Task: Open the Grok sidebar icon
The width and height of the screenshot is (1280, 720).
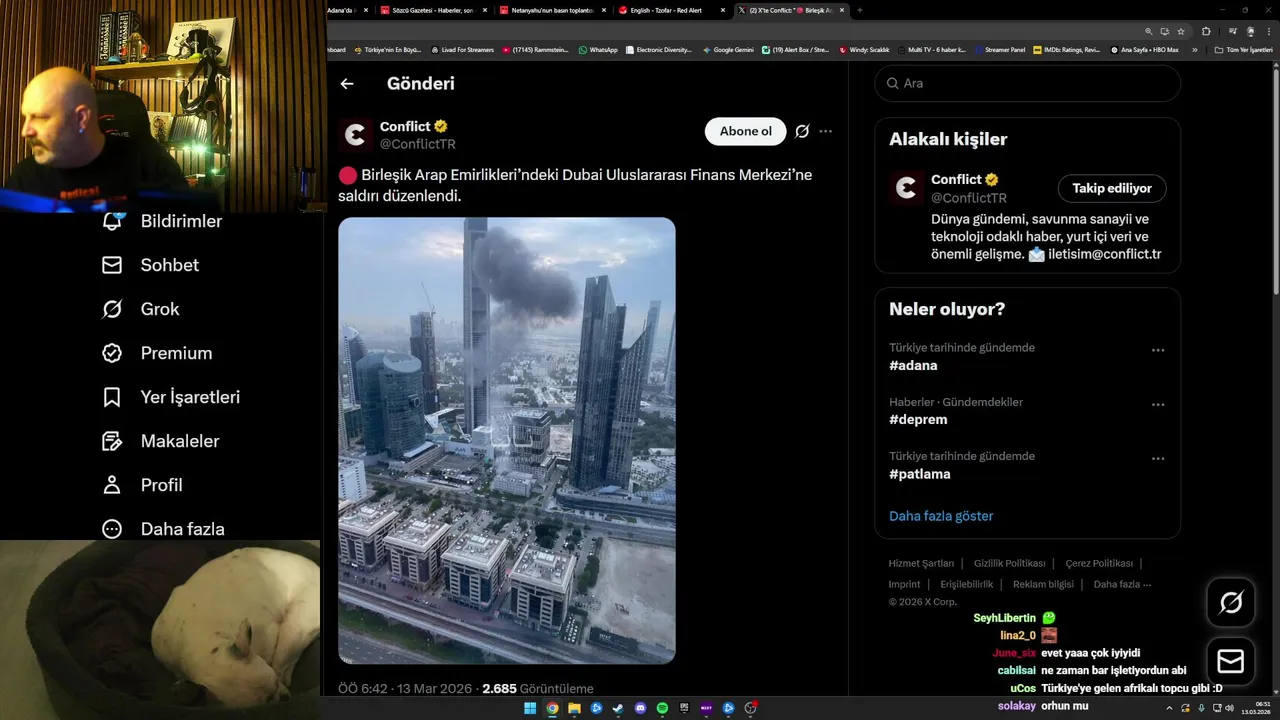Action: click(112, 309)
